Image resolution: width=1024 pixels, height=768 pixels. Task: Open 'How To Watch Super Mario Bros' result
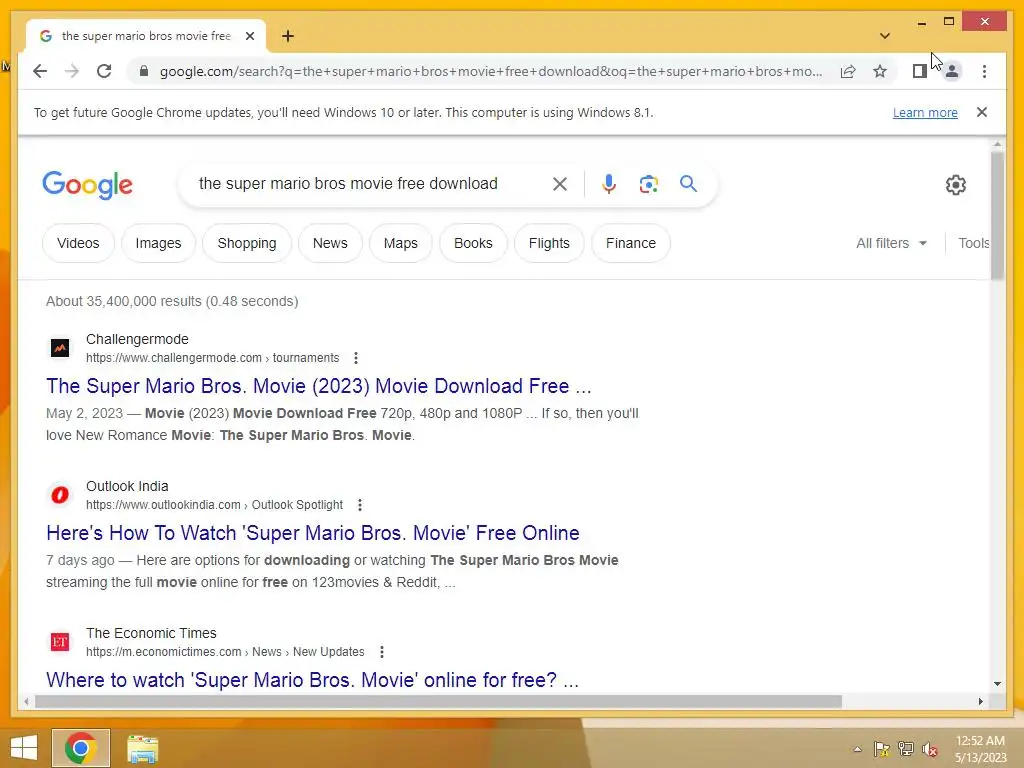pyautogui.click(x=313, y=533)
